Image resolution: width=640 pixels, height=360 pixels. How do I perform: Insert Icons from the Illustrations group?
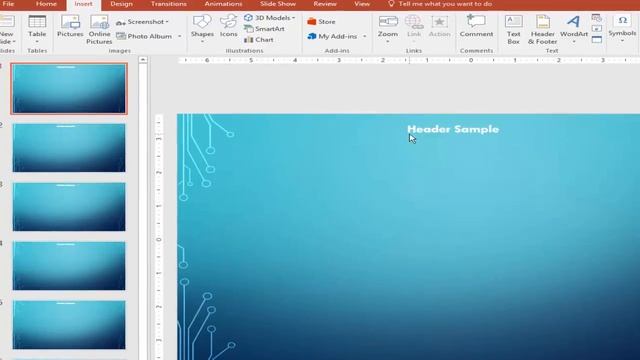229,26
